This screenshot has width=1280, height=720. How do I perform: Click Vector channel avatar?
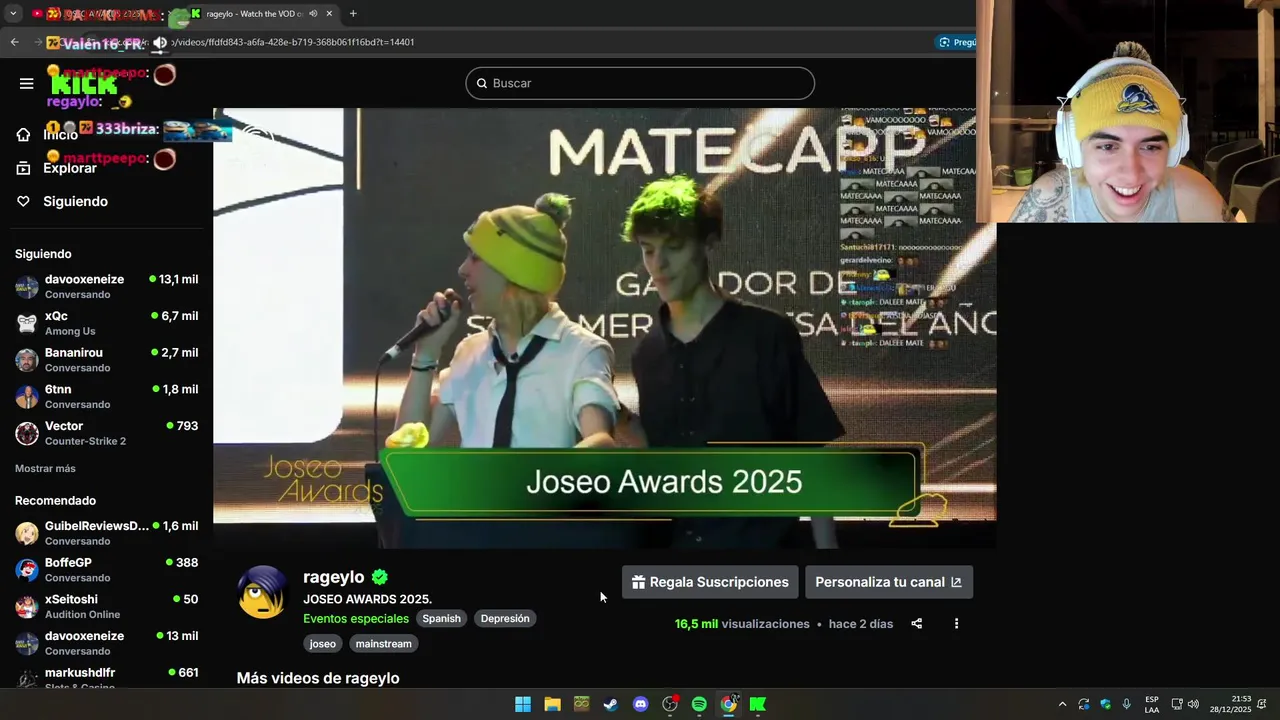pos(27,433)
